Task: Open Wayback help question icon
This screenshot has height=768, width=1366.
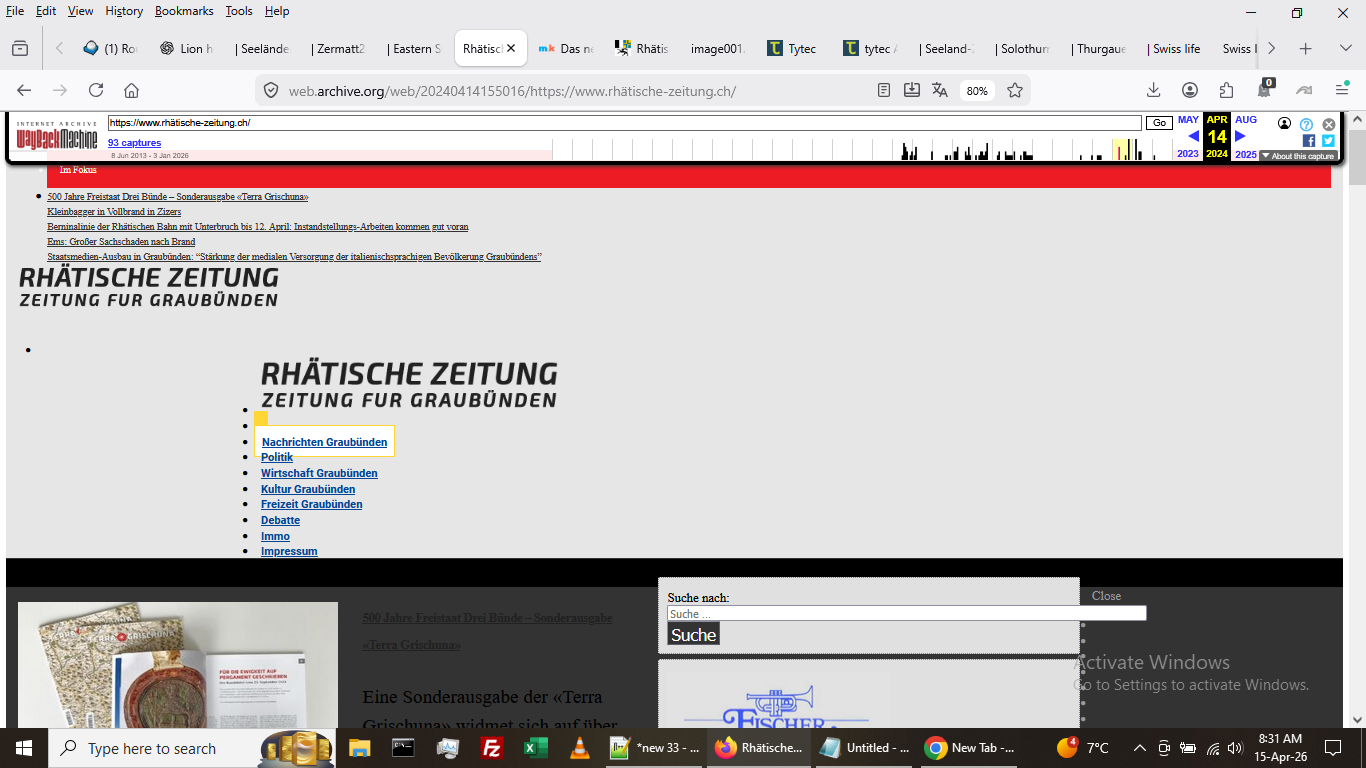Action: [1306, 125]
